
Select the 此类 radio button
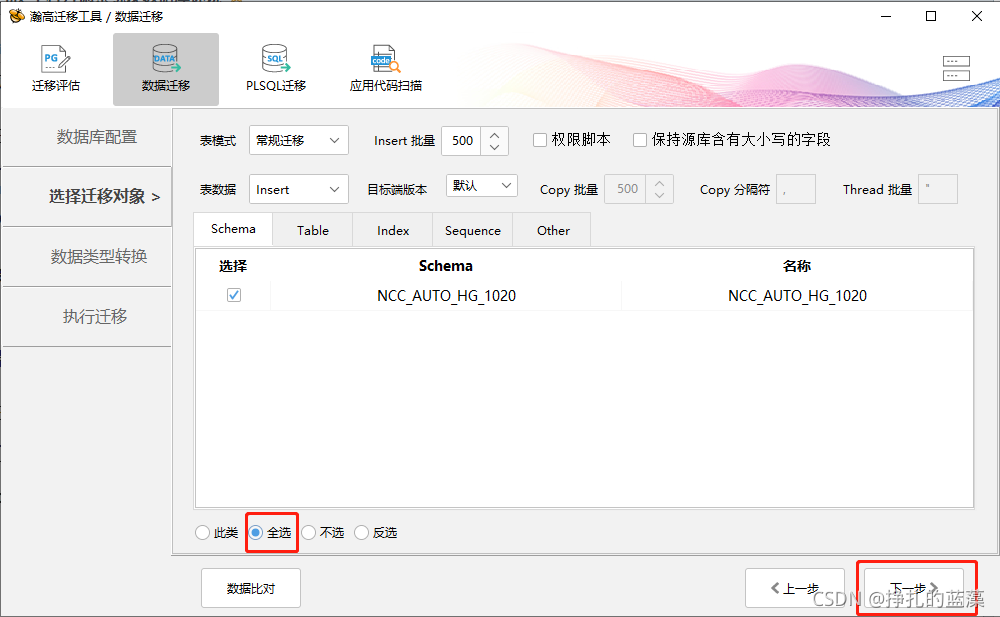click(x=202, y=532)
